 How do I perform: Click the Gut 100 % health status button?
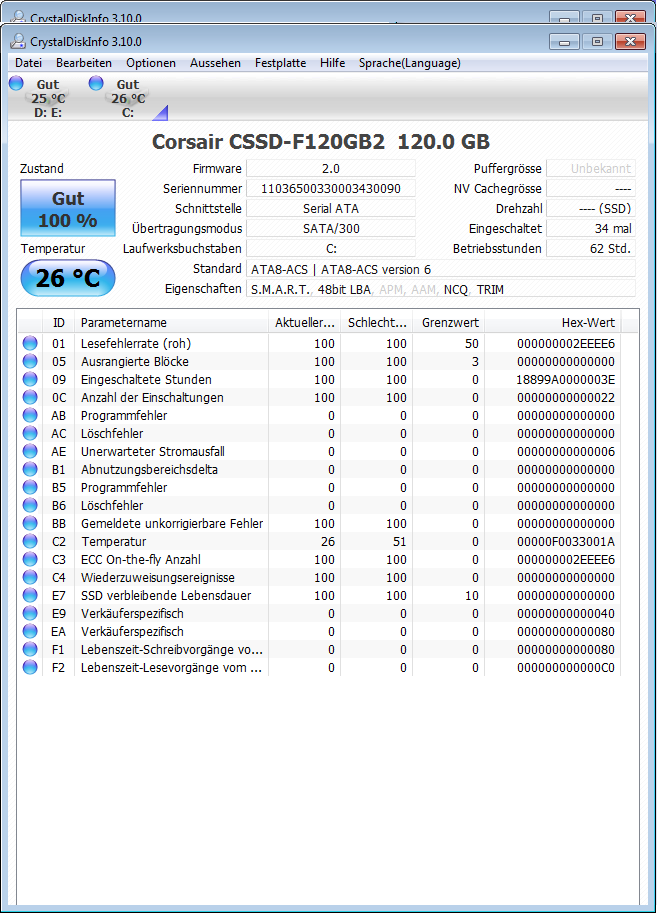pos(68,208)
